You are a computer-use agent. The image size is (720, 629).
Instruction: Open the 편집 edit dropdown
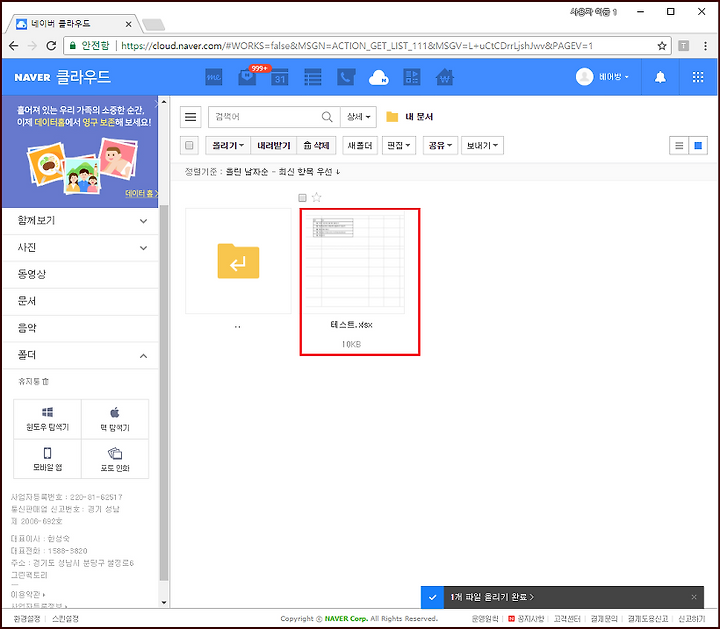[399, 146]
